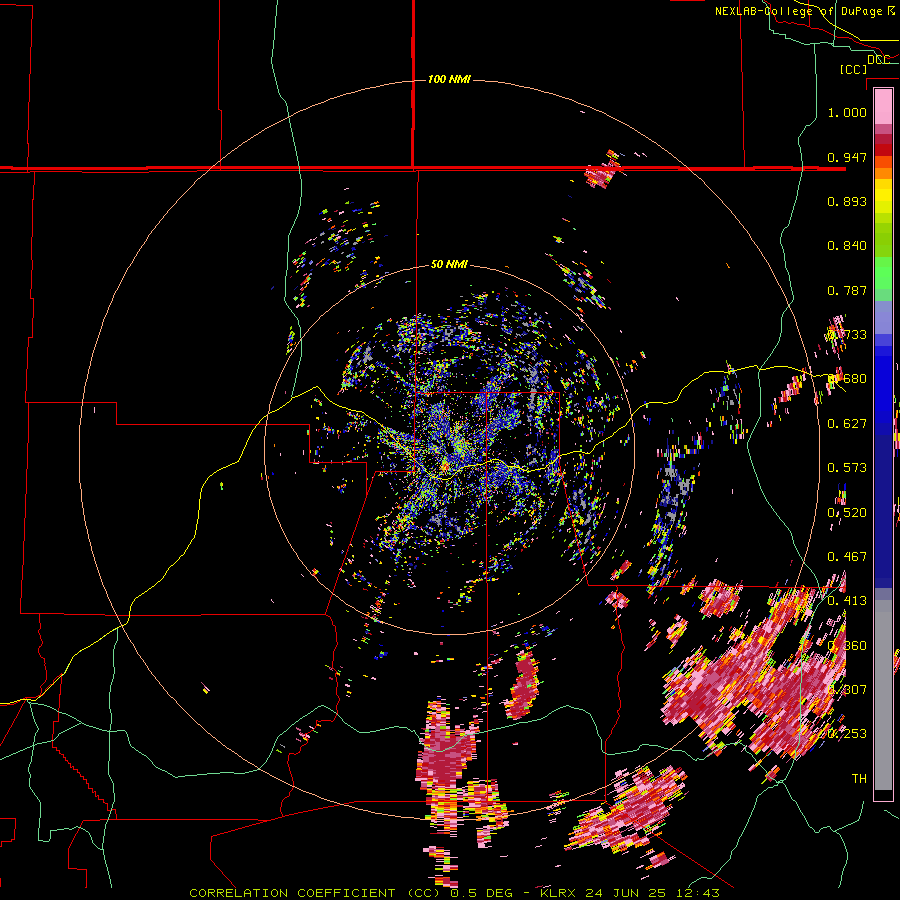
Task: Click the 50 NMI range ring label
Action: click(x=449, y=264)
